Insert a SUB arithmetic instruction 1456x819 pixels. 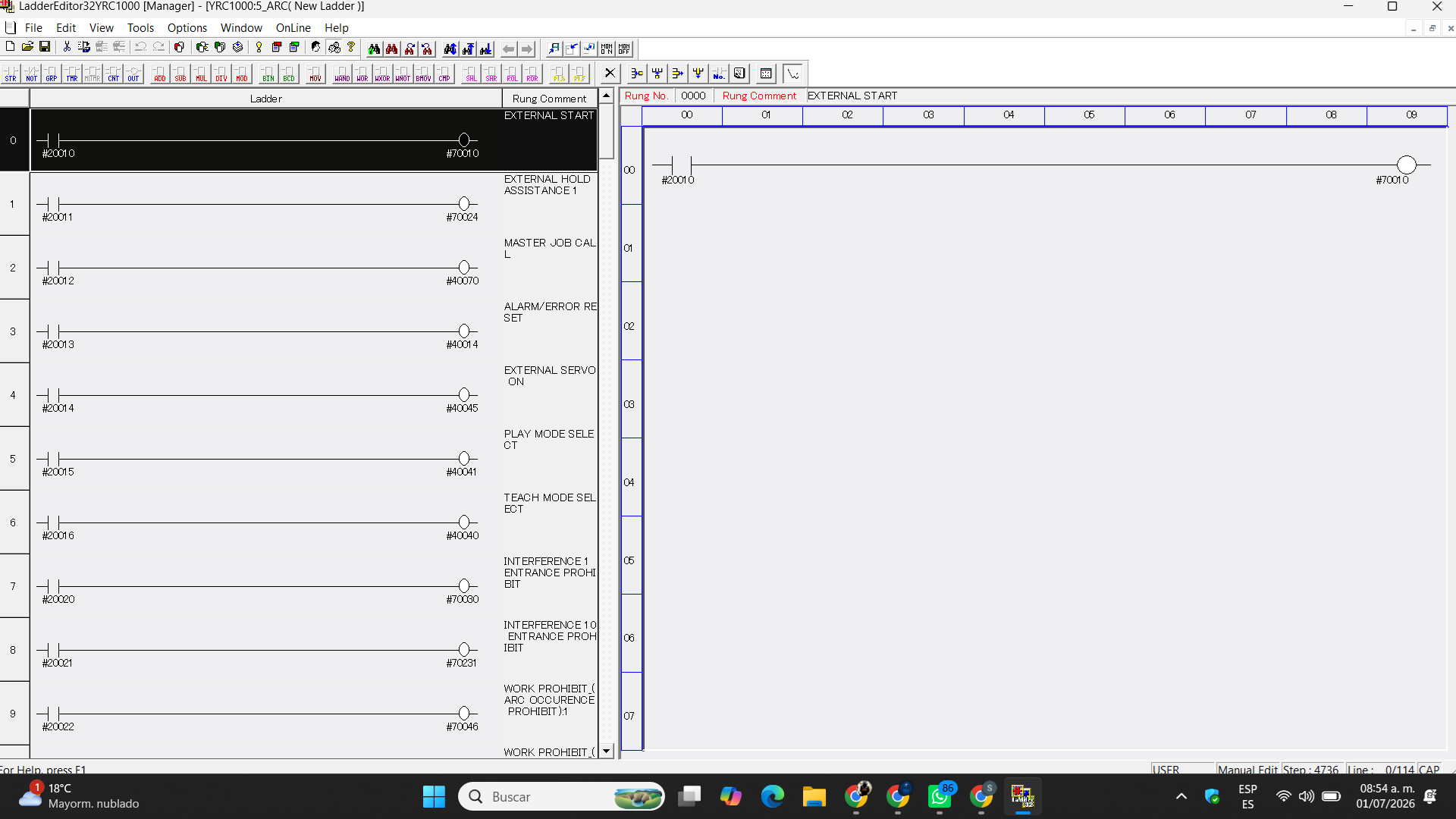tap(180, 74)
